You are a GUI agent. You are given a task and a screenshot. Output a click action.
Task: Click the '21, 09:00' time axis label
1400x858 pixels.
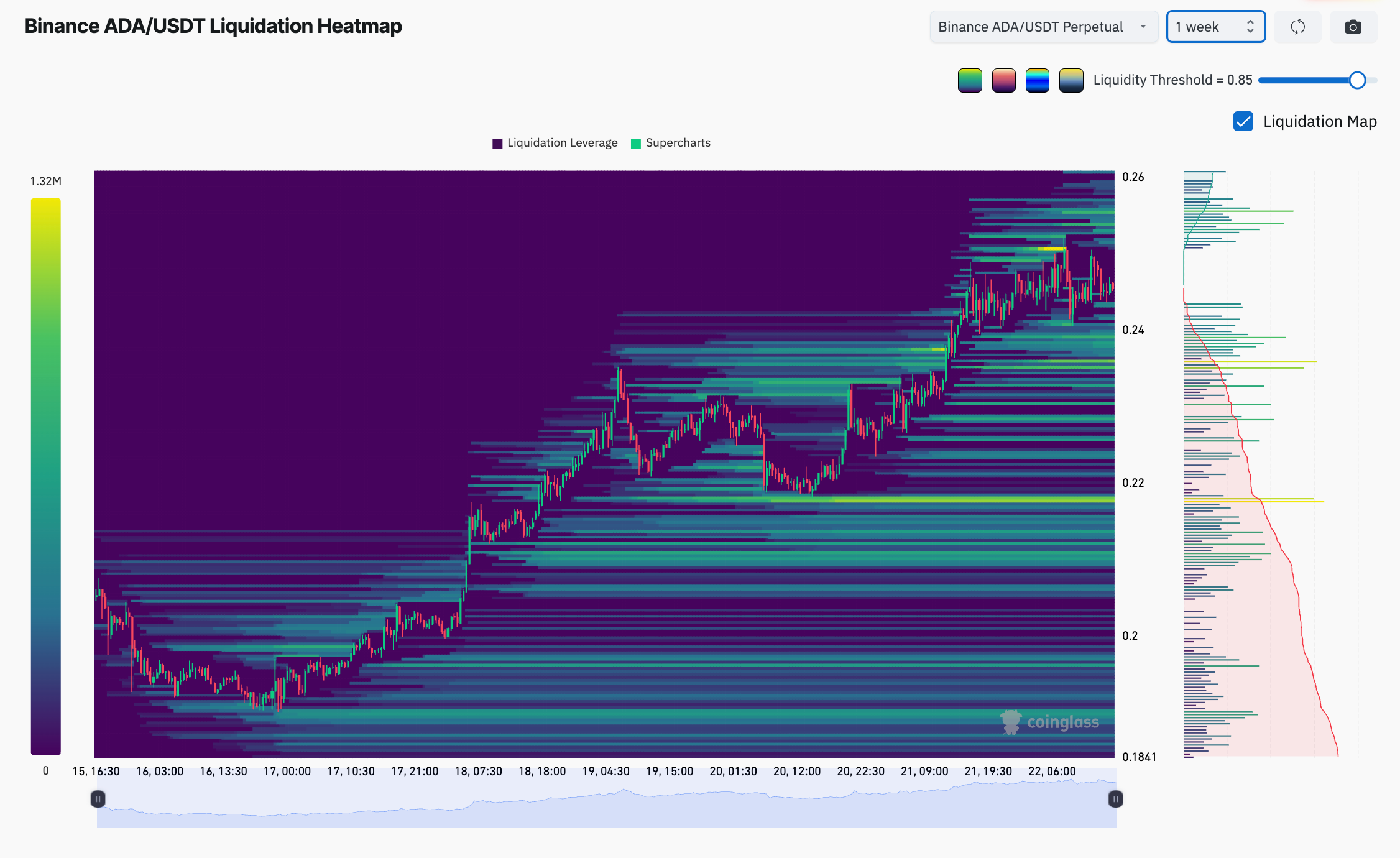(924, 772)
